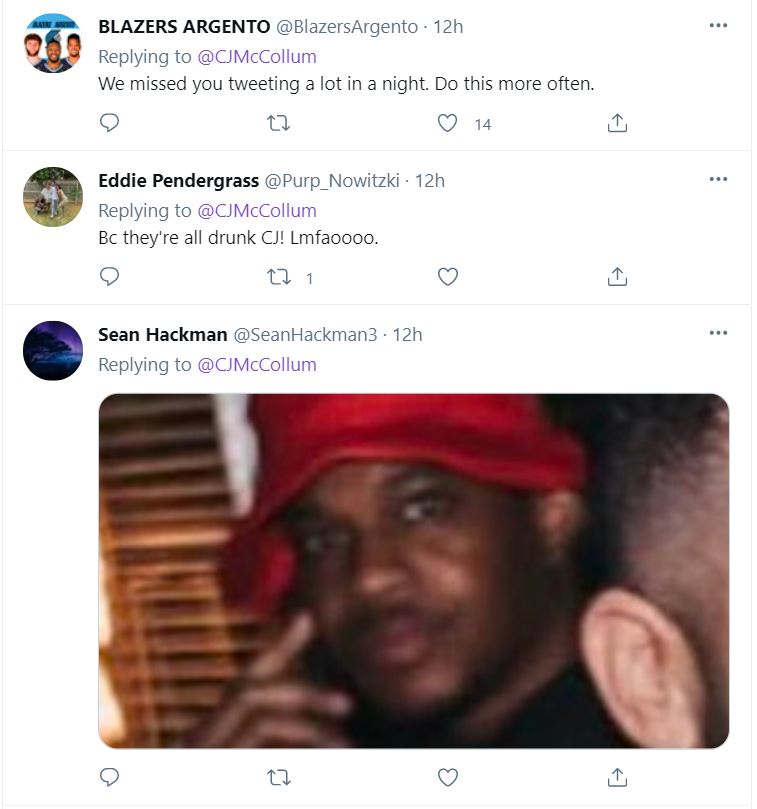Click the reply icon under Eddie Pendergrass's tweet

[x=110, y=276]
